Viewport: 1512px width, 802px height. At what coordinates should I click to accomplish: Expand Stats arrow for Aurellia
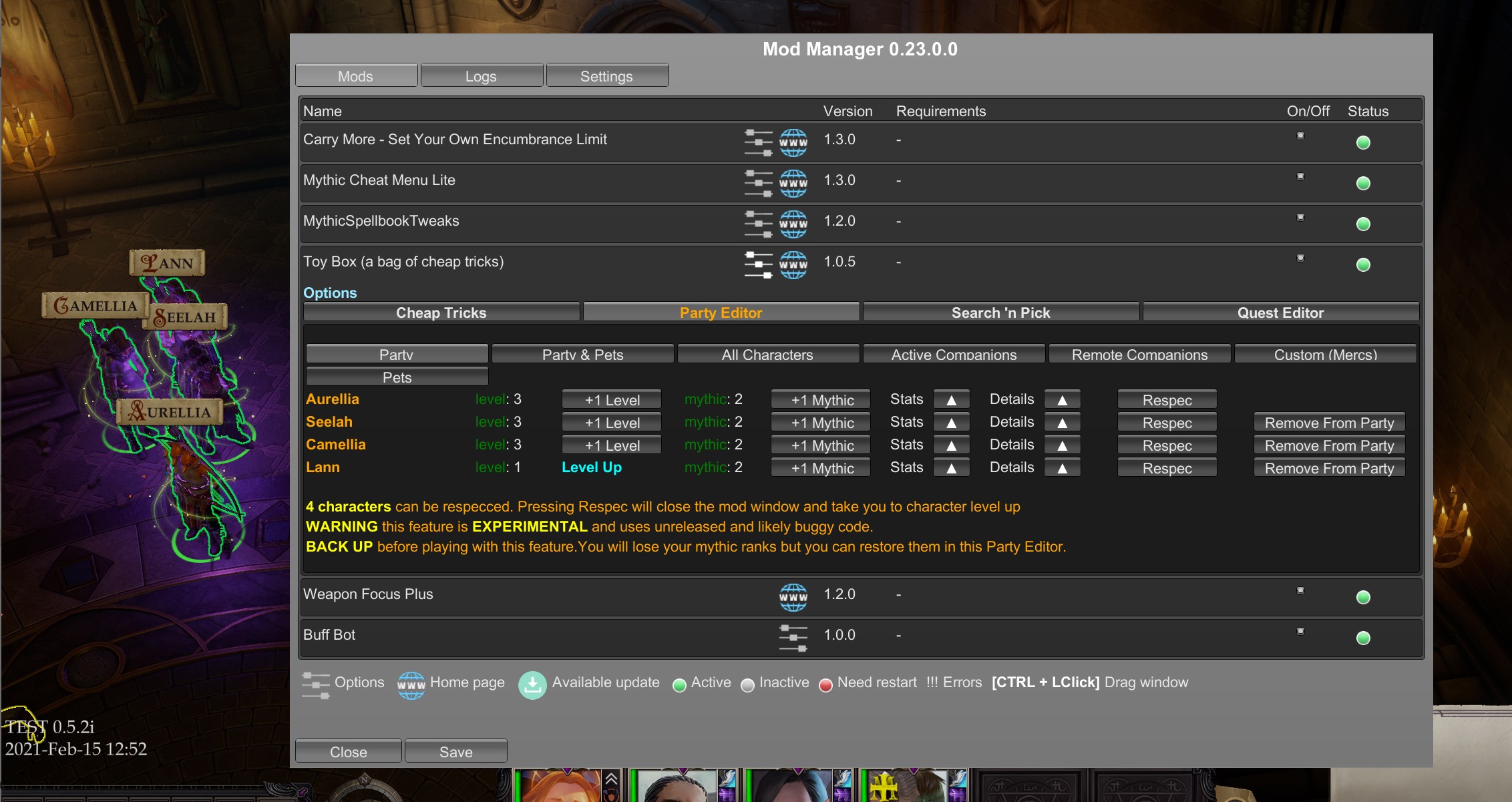point(952,400)
